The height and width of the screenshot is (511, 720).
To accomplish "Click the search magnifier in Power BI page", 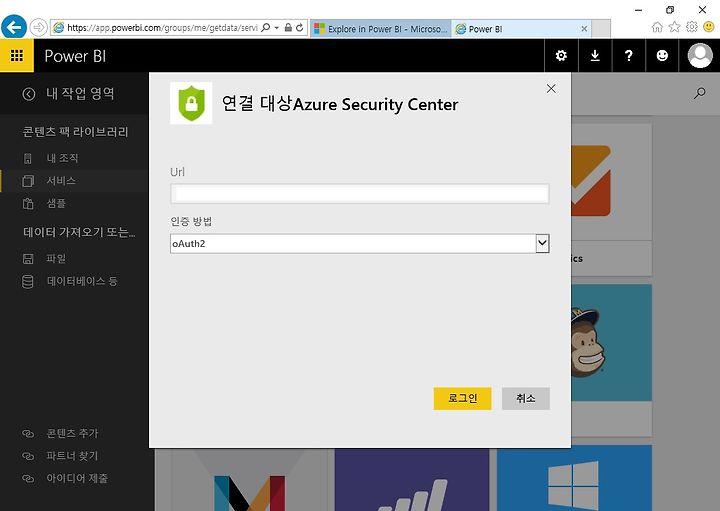I will 699,94.
